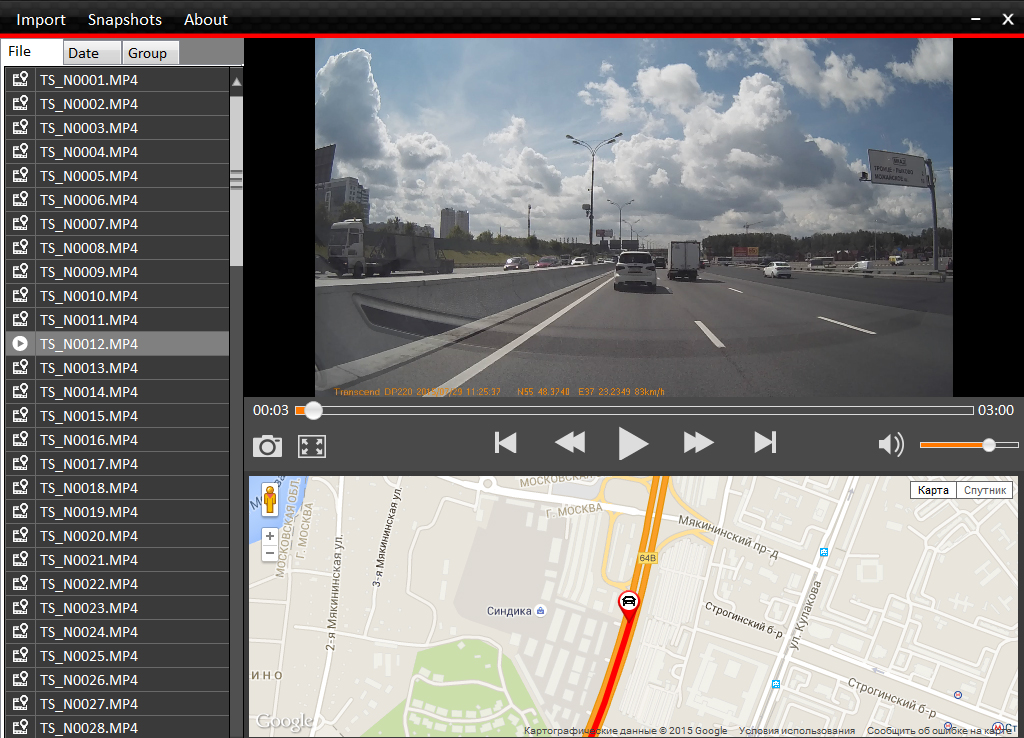Click the dashcam video preview frame
The width and height of the screenshot is (1024, 738).
click(x=633, y=217)
